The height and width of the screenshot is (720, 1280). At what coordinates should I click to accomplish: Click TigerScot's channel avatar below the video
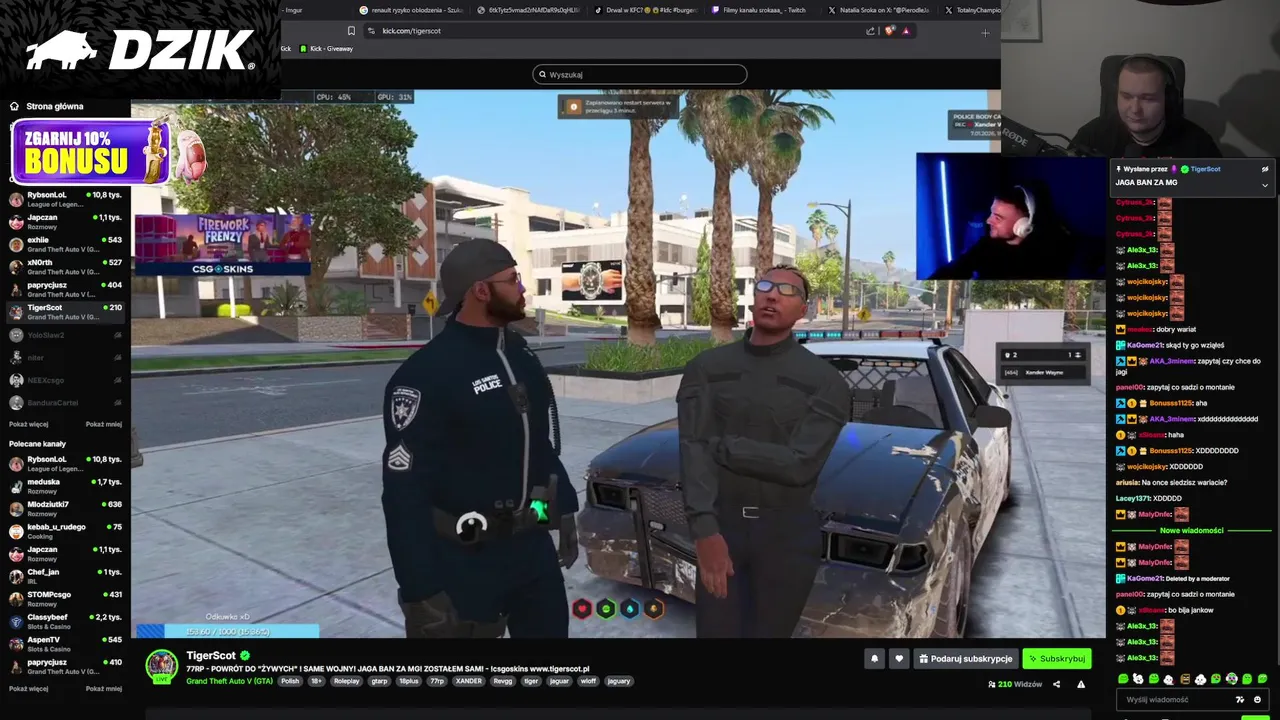162,666
